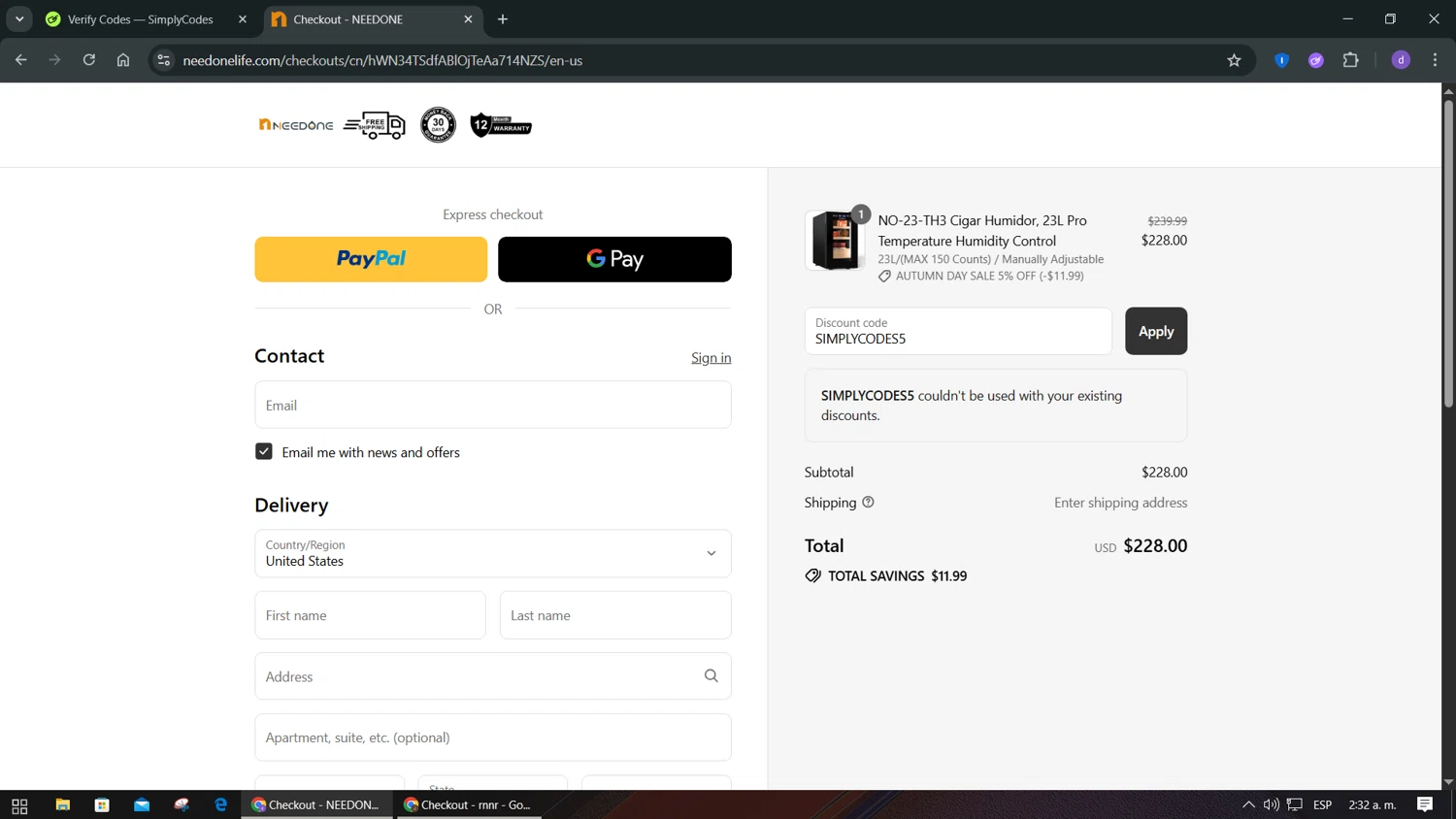
Task: Open Mail app from taskbar
Action: 142,805
